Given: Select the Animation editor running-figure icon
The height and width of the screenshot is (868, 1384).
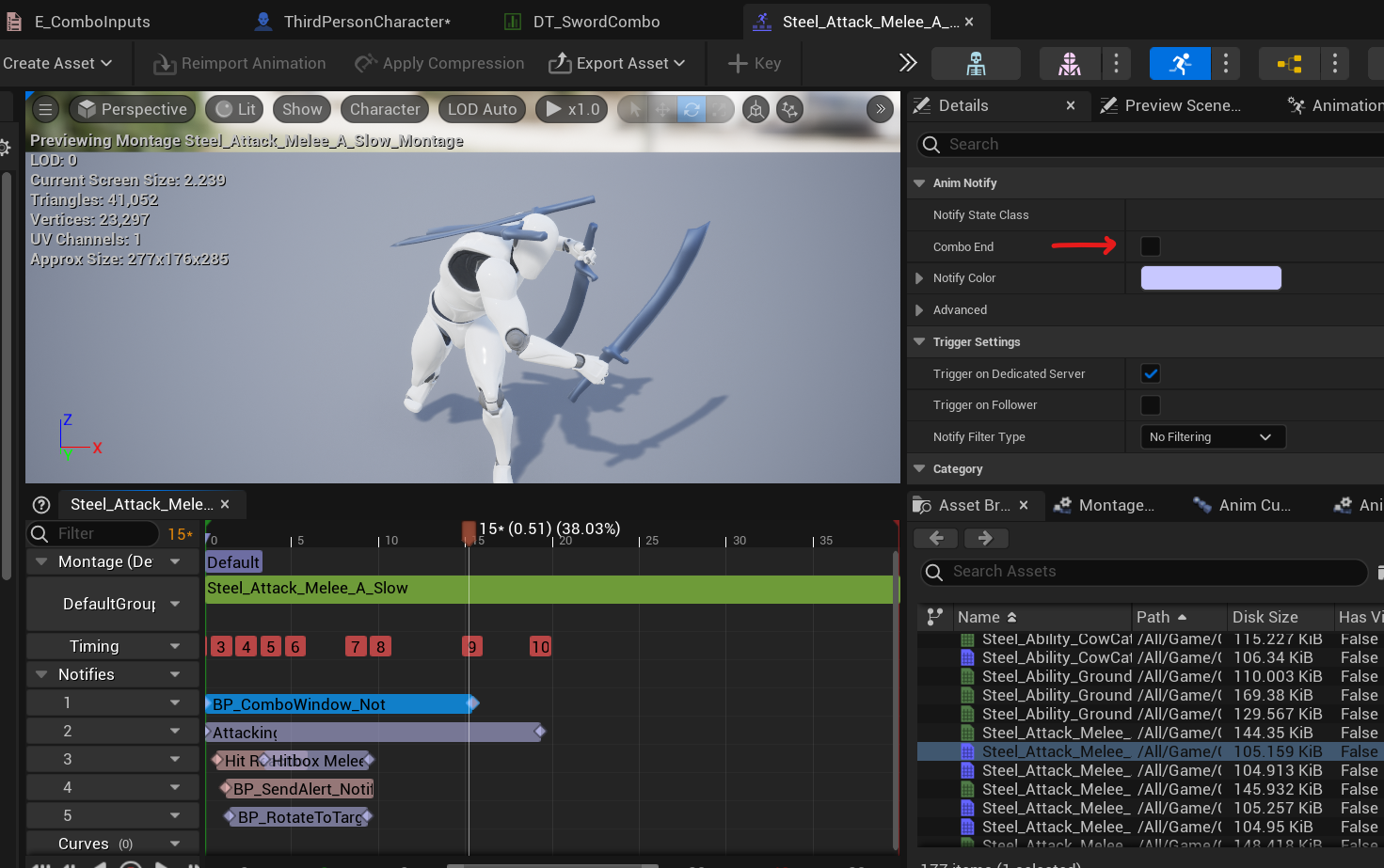Looking at the screenshot, I should pos(1179,63).
